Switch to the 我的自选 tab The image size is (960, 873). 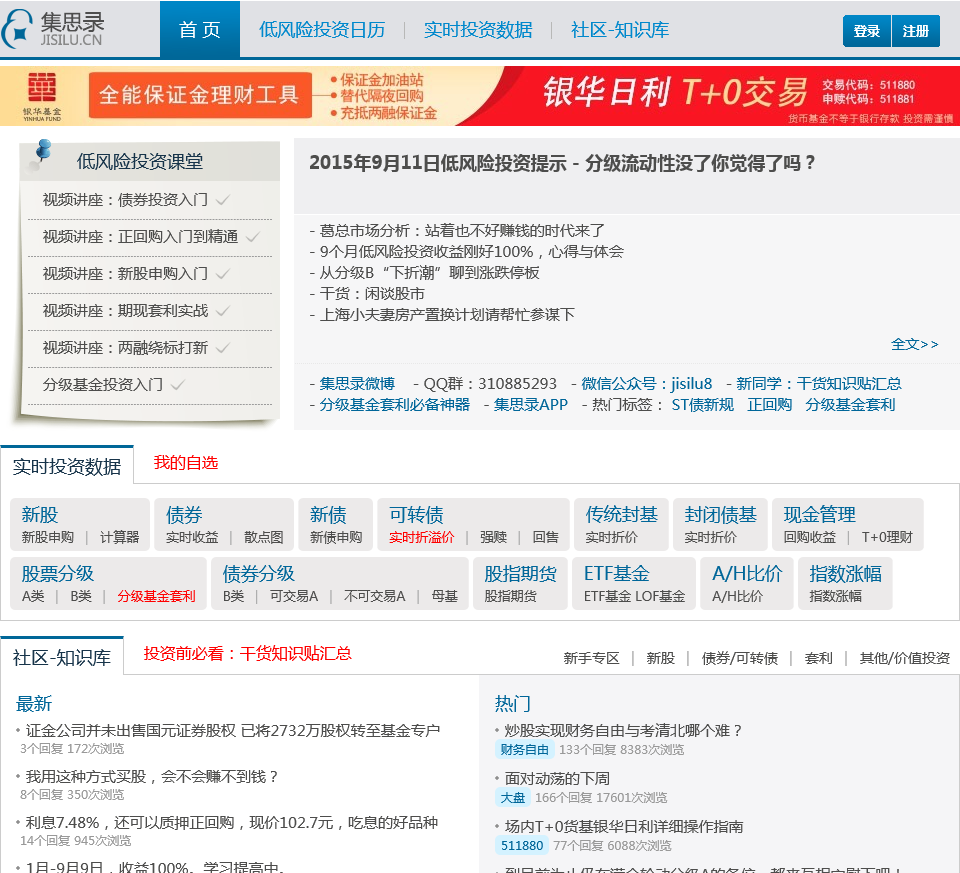click(x=186, y=463)
